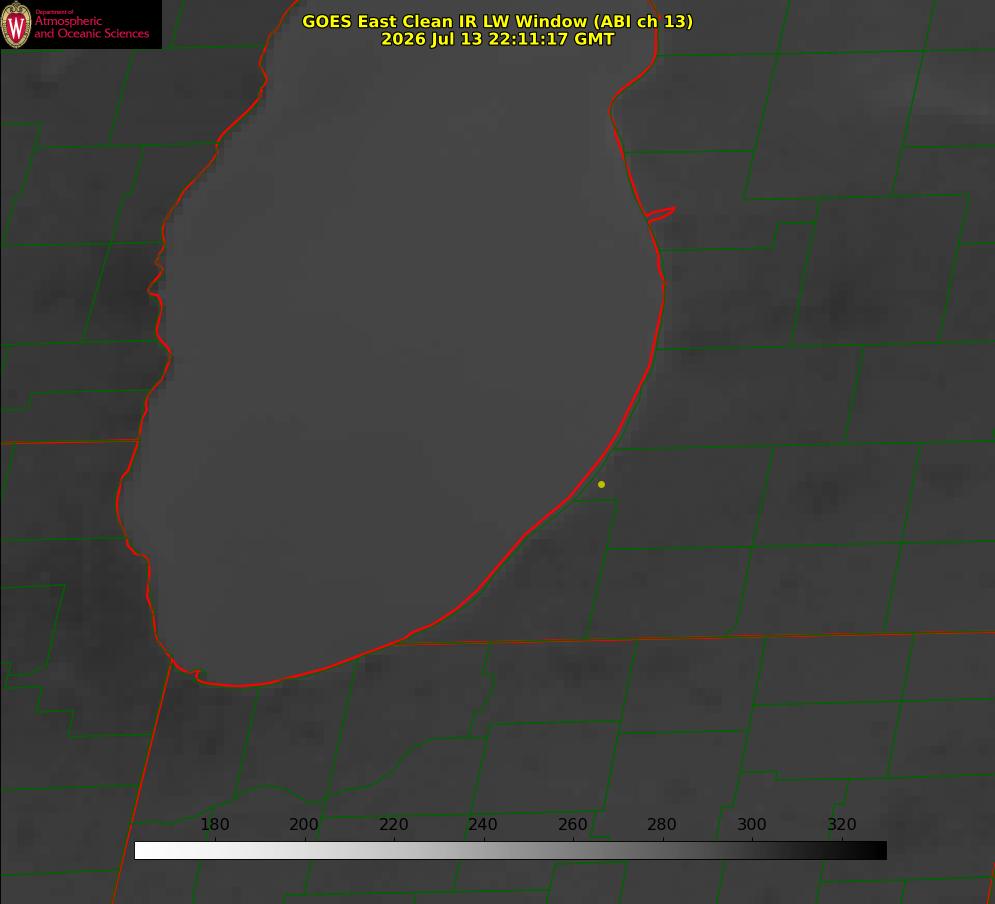
Task: Click the small 'Department of' text
Action: pyautogui.click(x=54, y=12)
